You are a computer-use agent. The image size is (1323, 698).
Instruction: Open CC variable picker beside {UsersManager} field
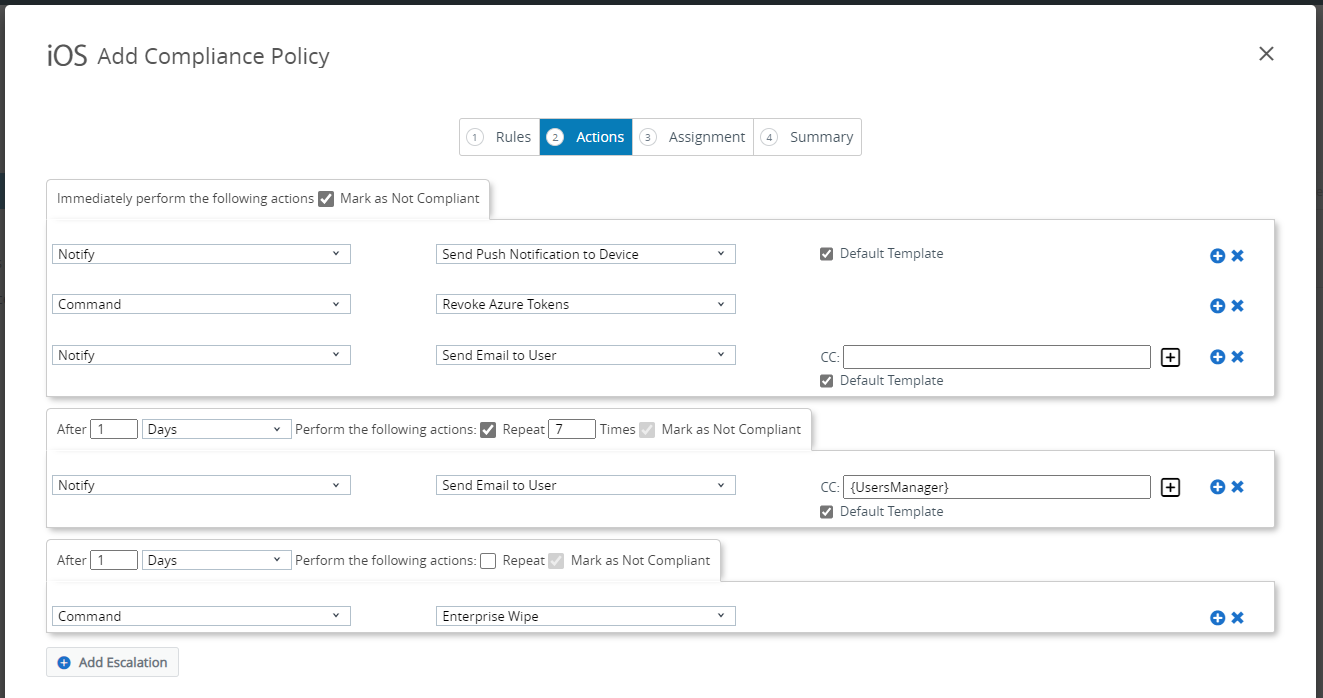tap(1170, 487)
